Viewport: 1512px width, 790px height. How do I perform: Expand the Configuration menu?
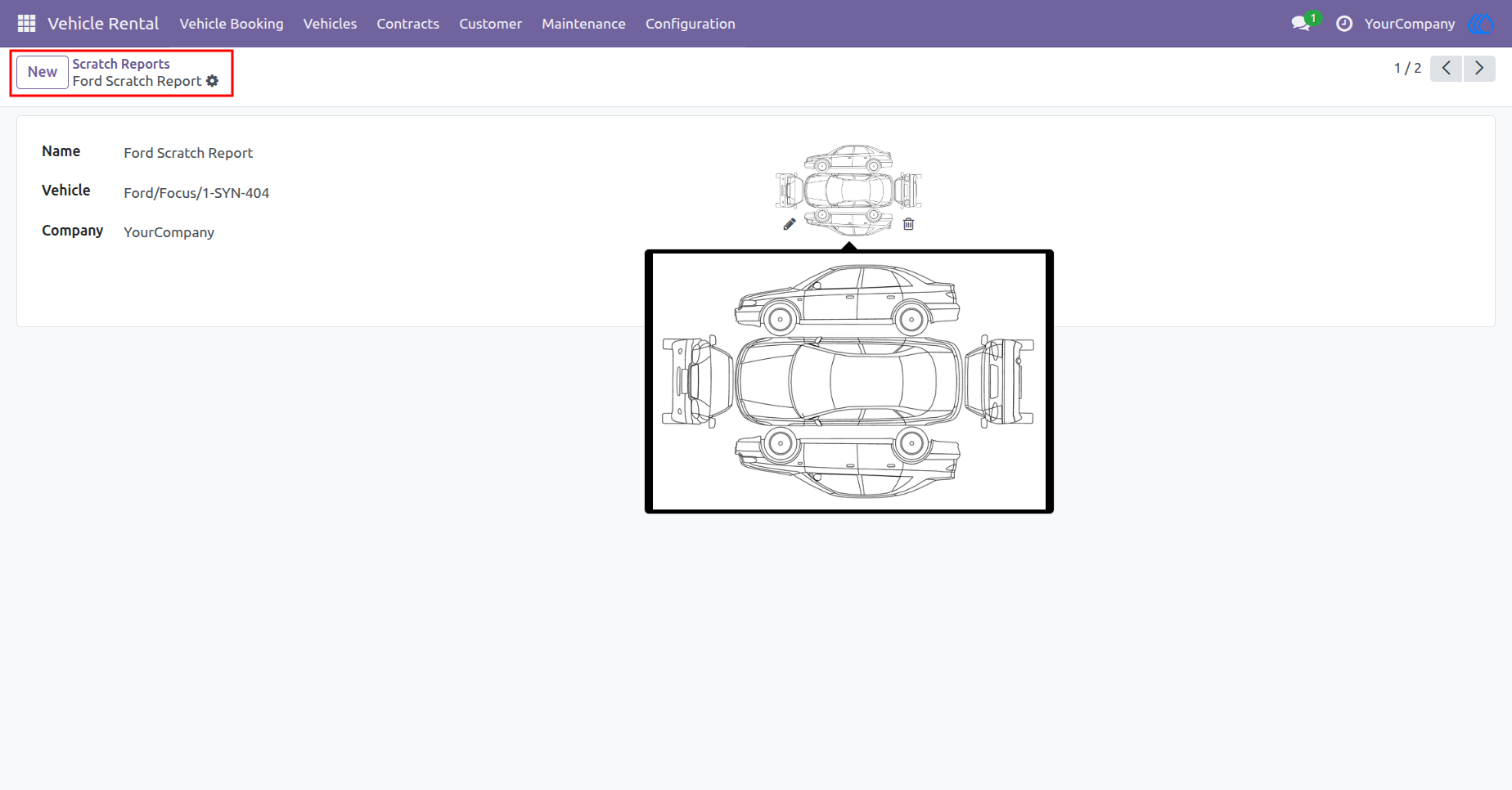tap(691, 24)
